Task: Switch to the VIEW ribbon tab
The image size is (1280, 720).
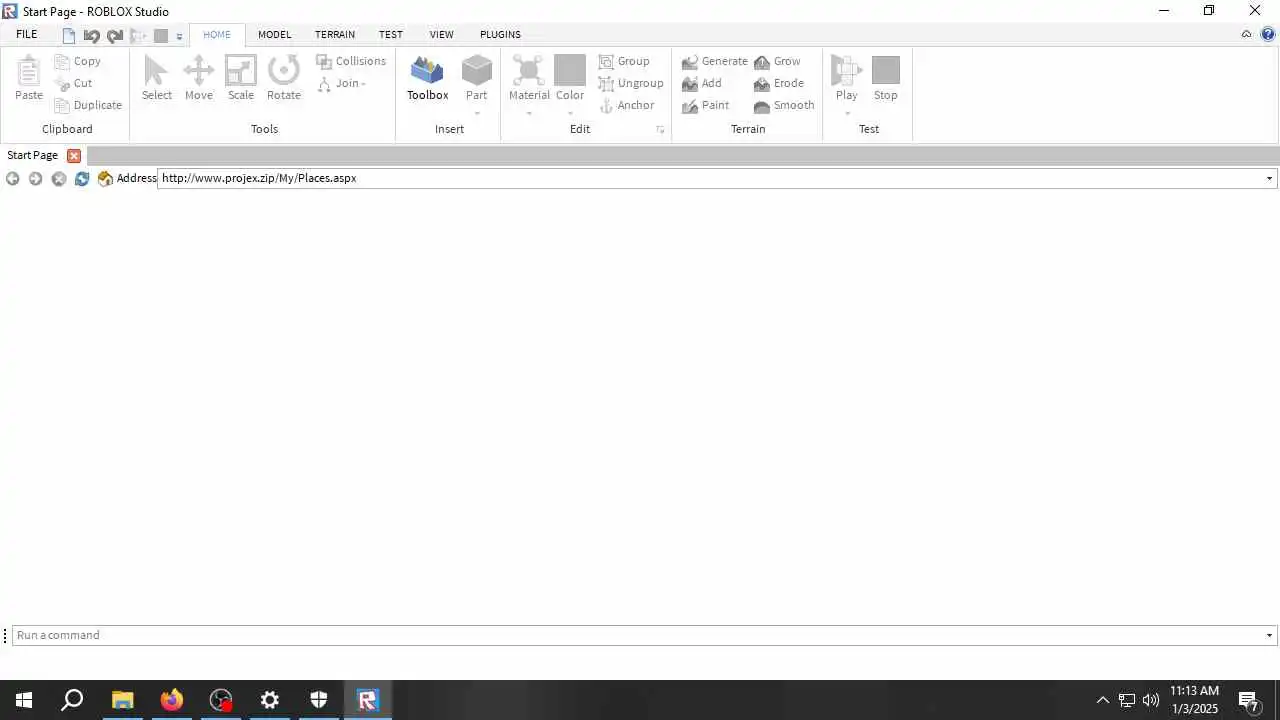Action: click(442, 34)
